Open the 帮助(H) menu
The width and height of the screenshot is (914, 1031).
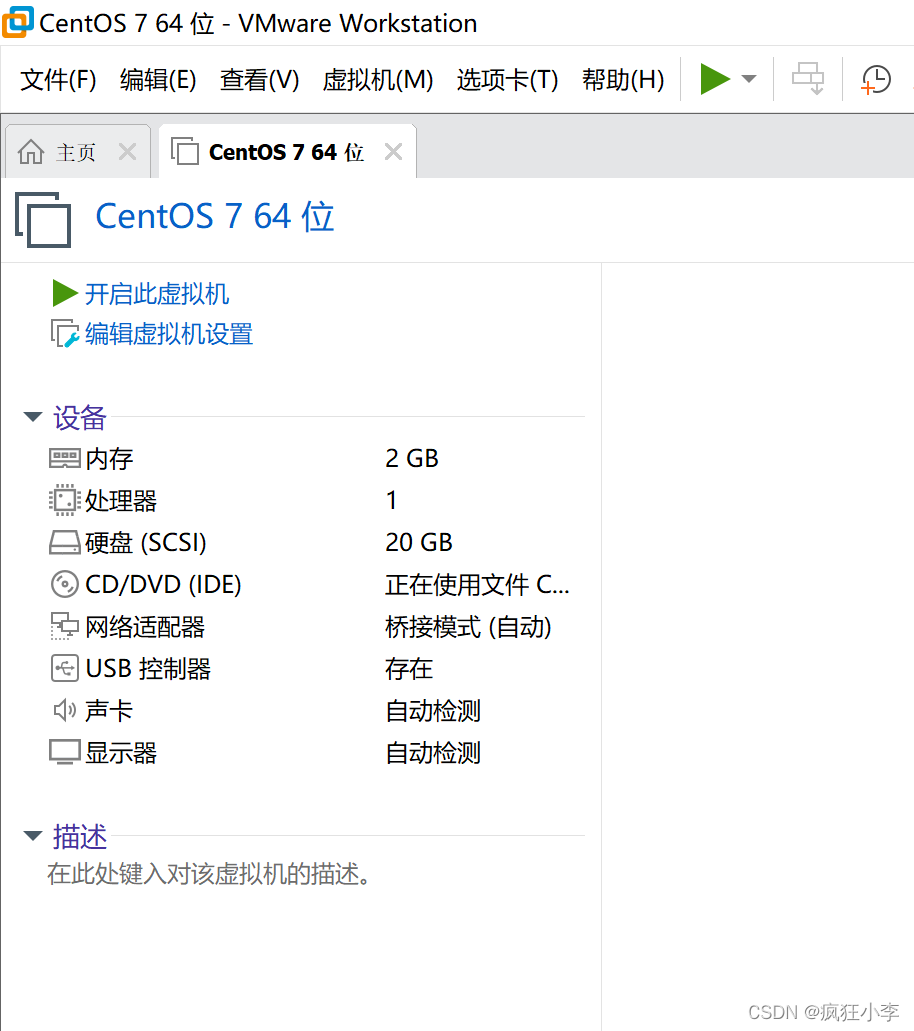point(623,80)
